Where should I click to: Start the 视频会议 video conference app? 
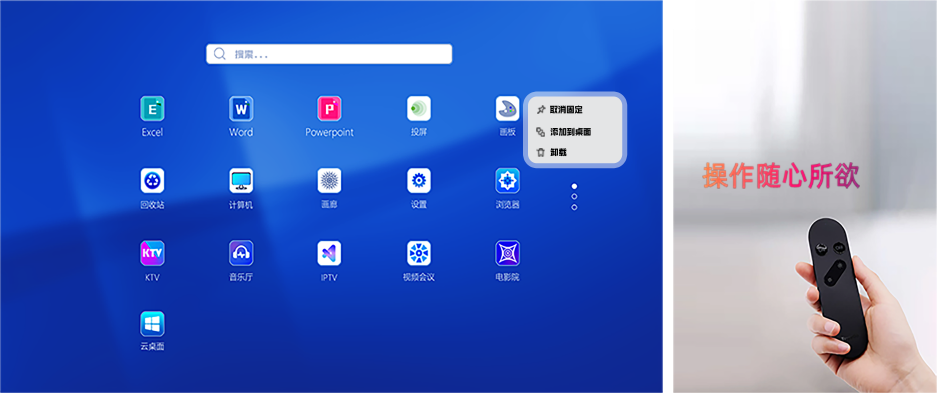[419, 253]
